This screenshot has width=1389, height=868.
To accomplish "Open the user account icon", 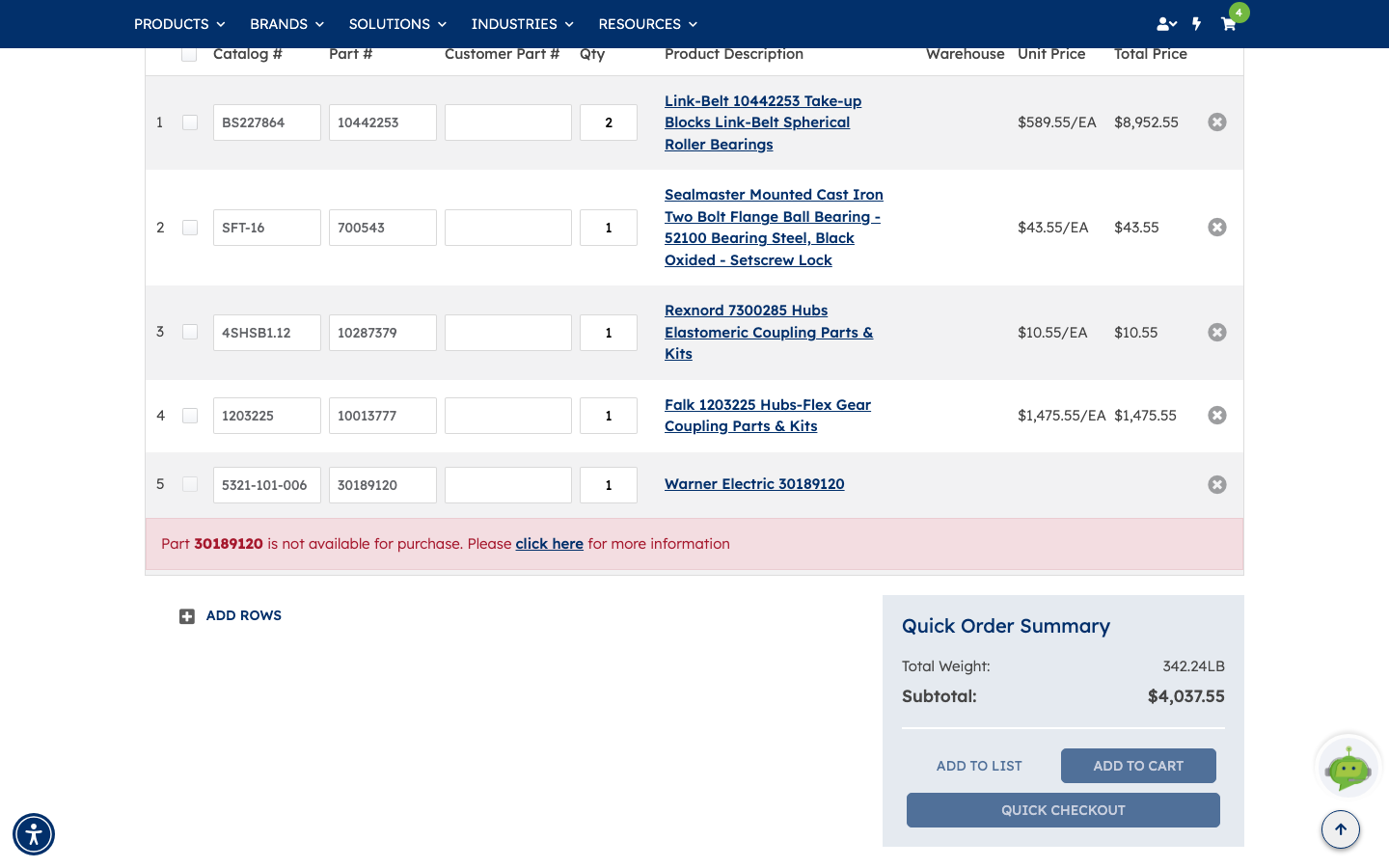I will click(1166, 24).
